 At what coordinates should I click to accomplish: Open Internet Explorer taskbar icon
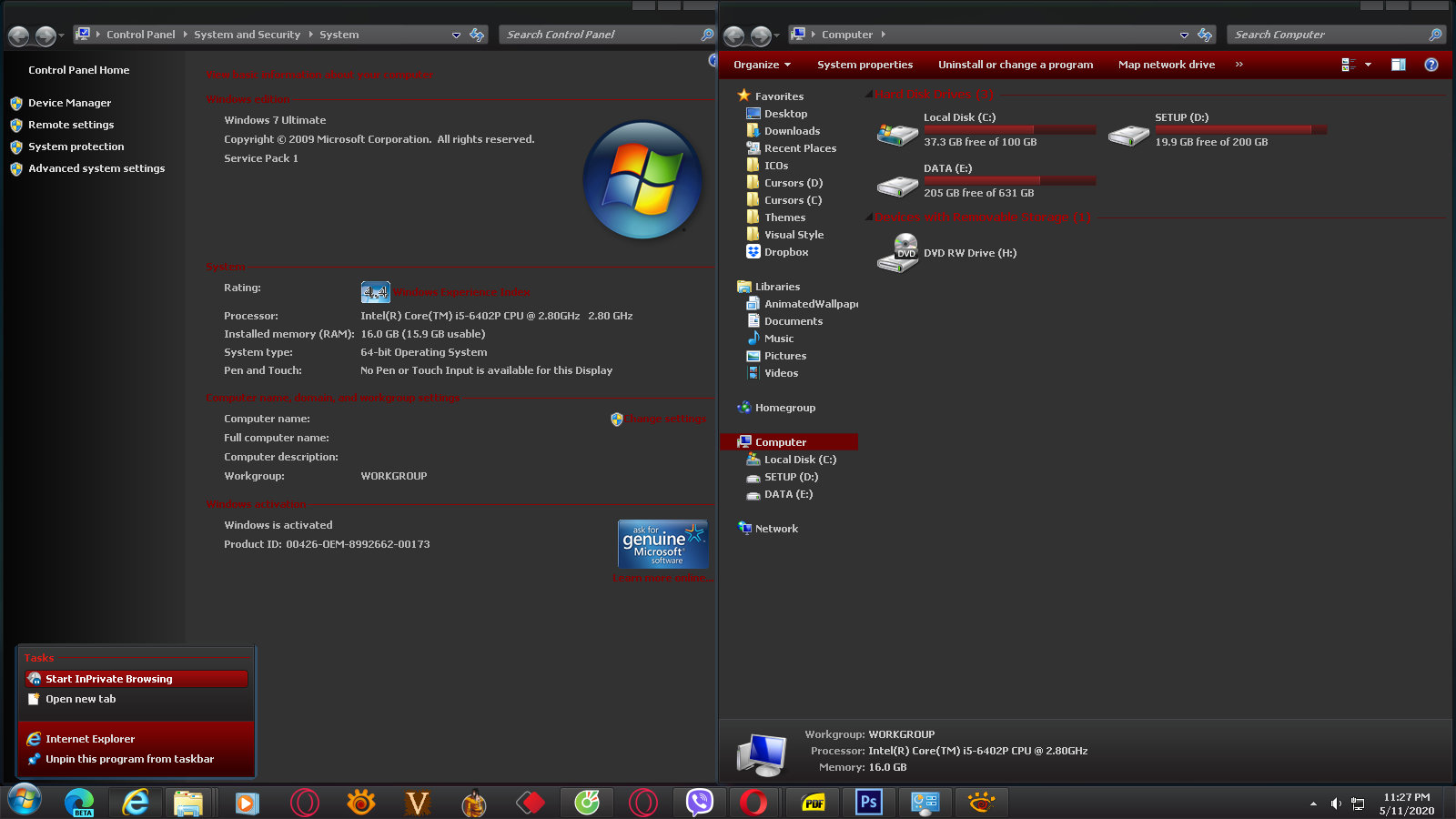[x=136, y=803]
